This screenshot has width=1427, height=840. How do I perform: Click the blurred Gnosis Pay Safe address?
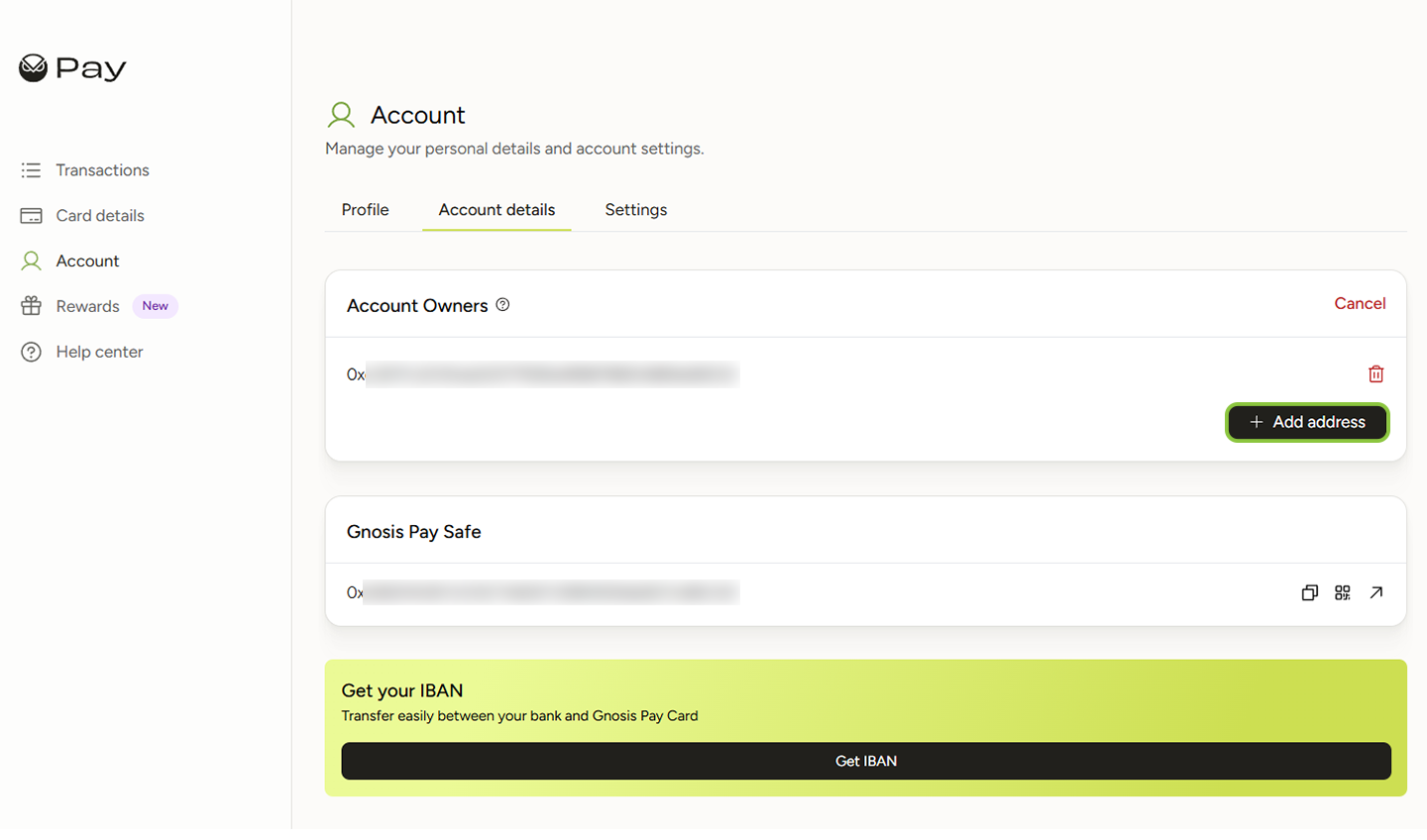pyautogui.click(x=542, y=592)
